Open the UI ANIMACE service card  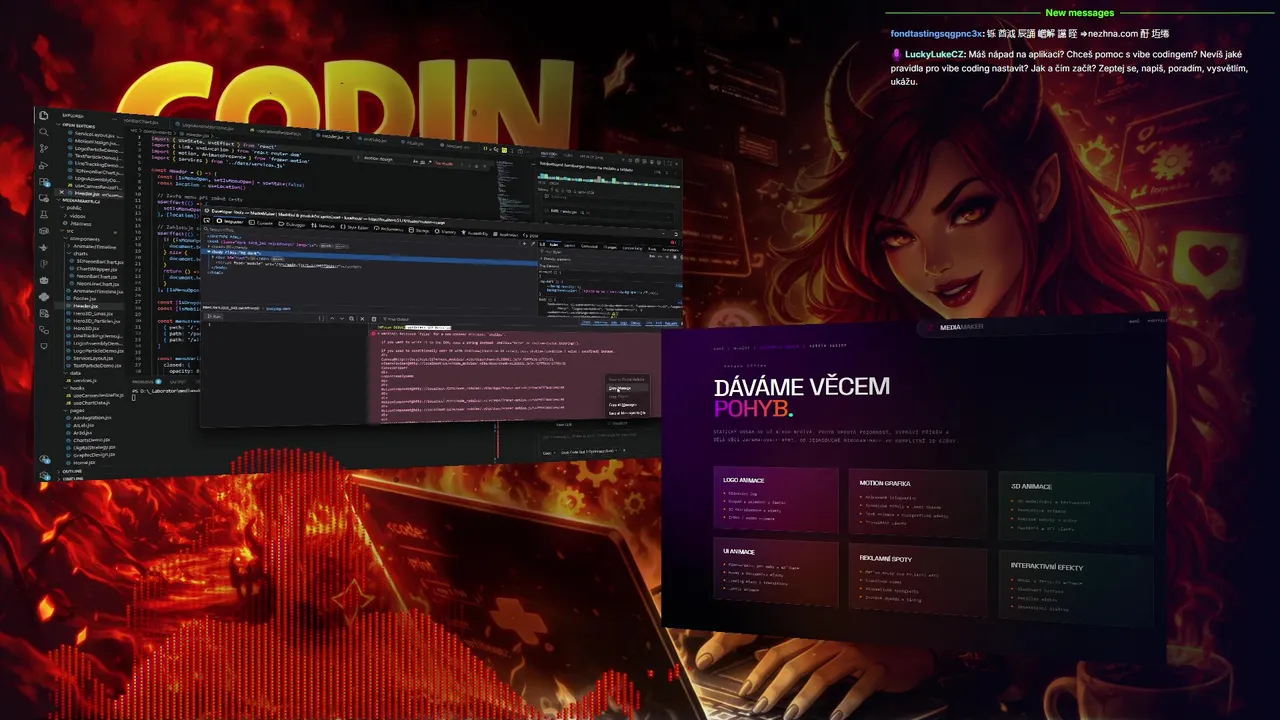[776, 571]
